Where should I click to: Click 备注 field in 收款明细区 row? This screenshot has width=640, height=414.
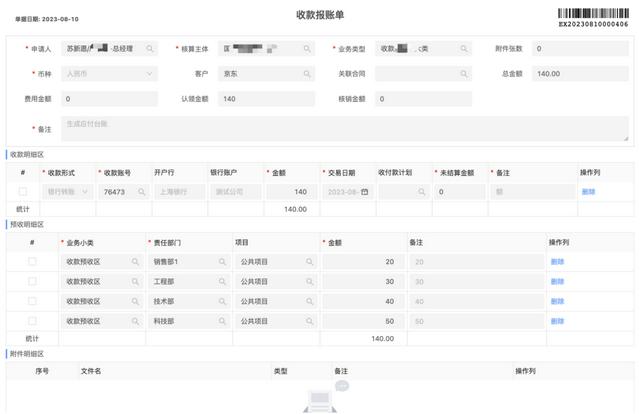click(533, 191)
